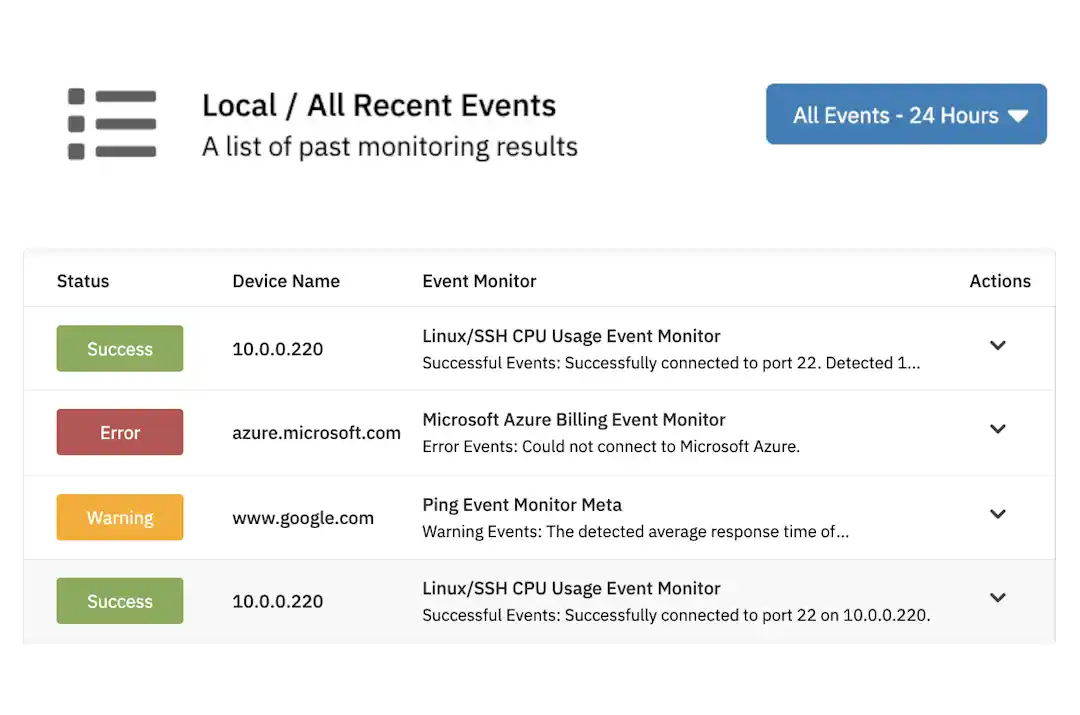Click the Ping Event Monitor Meta title

click(x=522, y=505)
